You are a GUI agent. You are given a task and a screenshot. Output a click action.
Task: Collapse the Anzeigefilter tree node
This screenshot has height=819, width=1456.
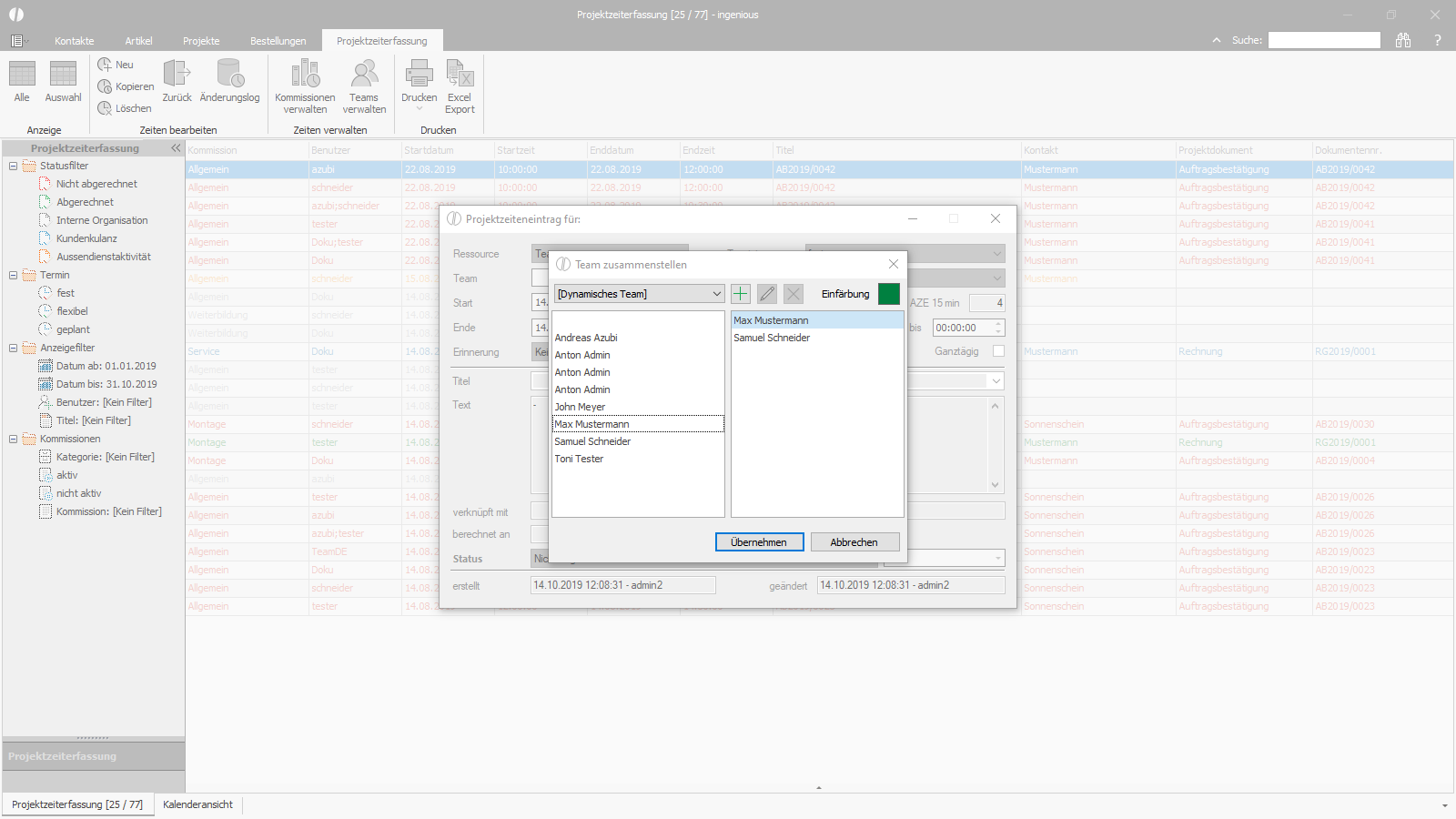(x=13, y=348)
